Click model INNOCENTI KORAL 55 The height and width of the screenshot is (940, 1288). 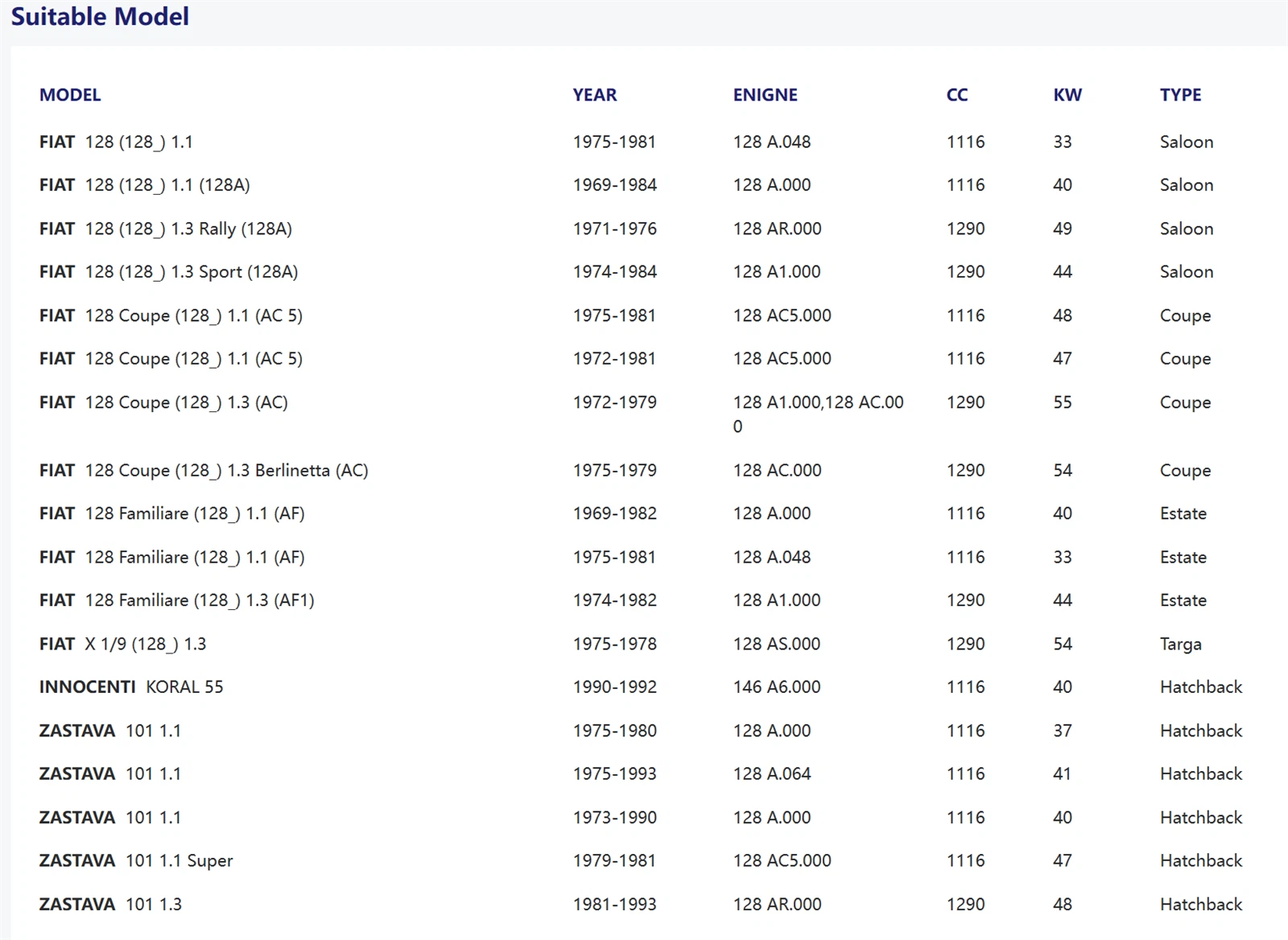coord(131,687)
